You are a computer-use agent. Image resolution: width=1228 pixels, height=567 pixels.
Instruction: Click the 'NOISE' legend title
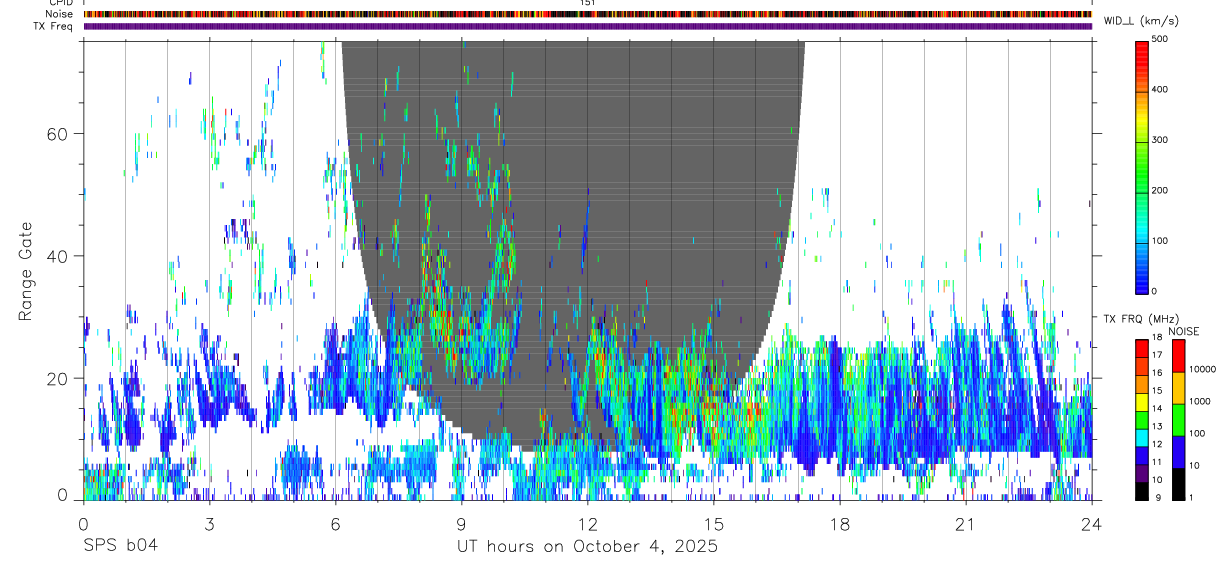(x=1184, y=331)
